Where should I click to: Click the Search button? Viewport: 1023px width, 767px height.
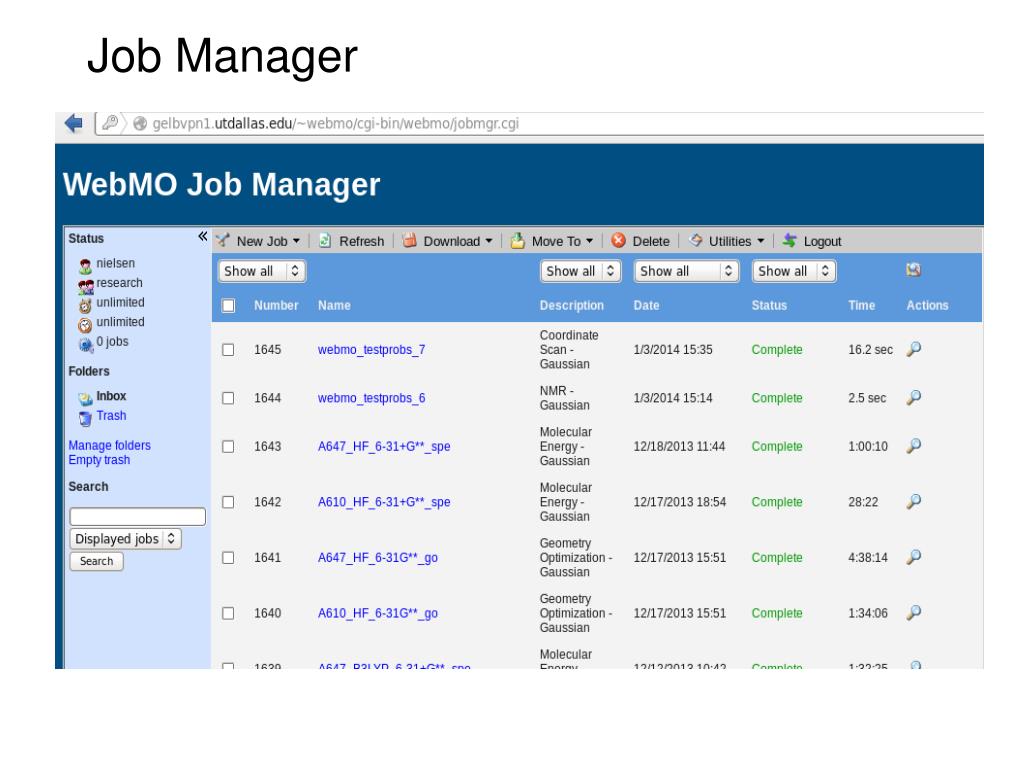pos(97,561)
